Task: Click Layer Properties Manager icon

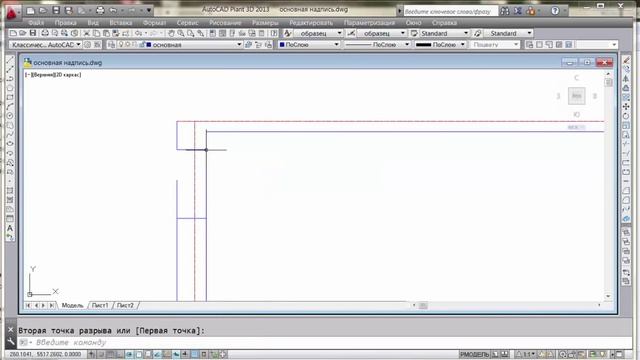Action: coord(111,44)
